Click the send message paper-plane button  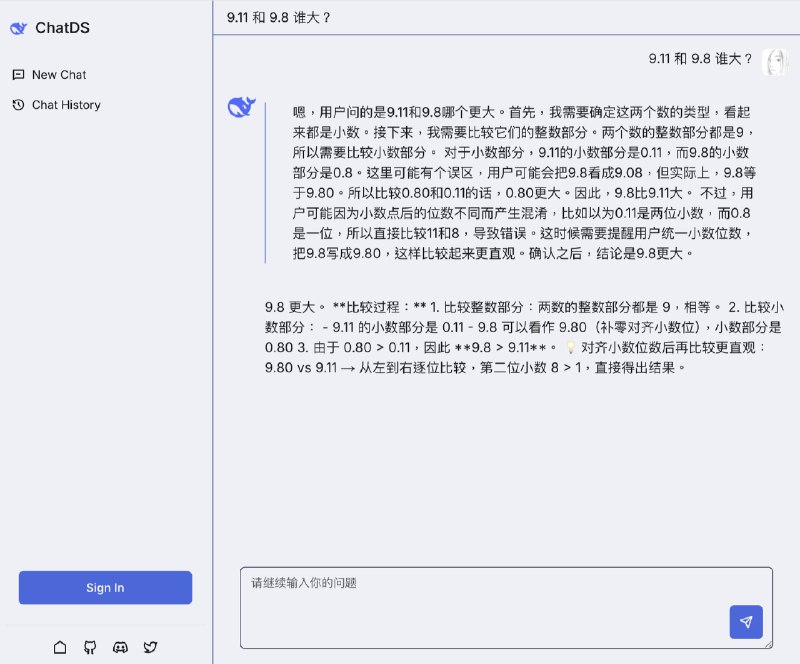click(x=746, y=622)
